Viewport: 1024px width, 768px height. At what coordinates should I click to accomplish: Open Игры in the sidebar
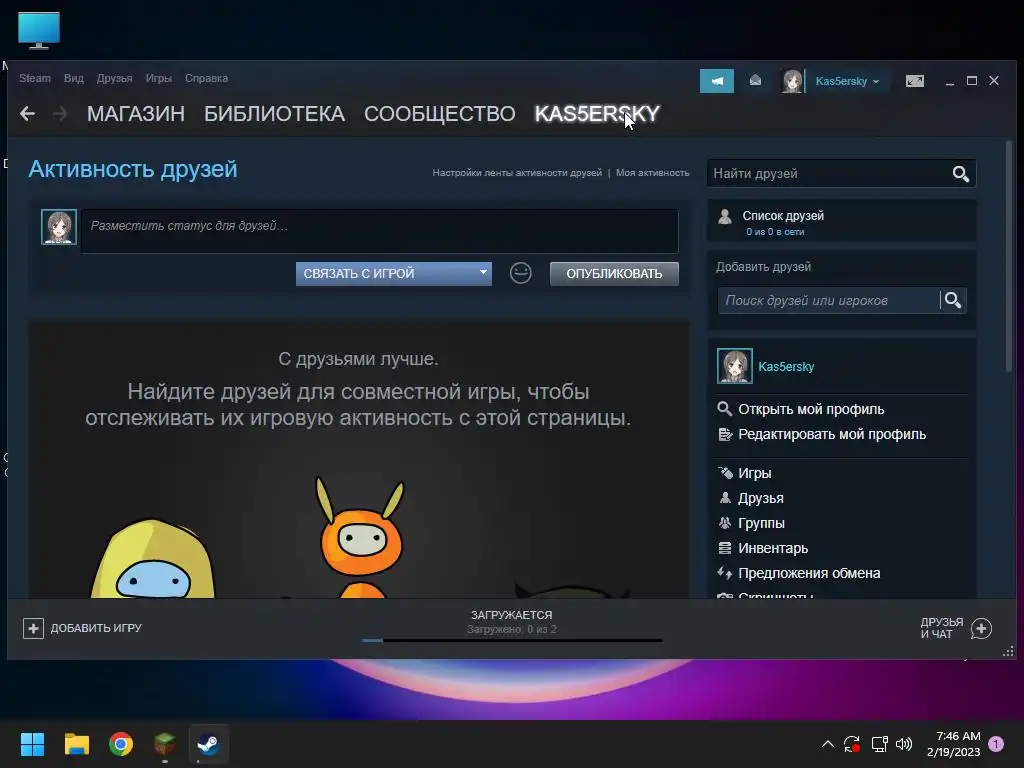click(x=754, y=473)
